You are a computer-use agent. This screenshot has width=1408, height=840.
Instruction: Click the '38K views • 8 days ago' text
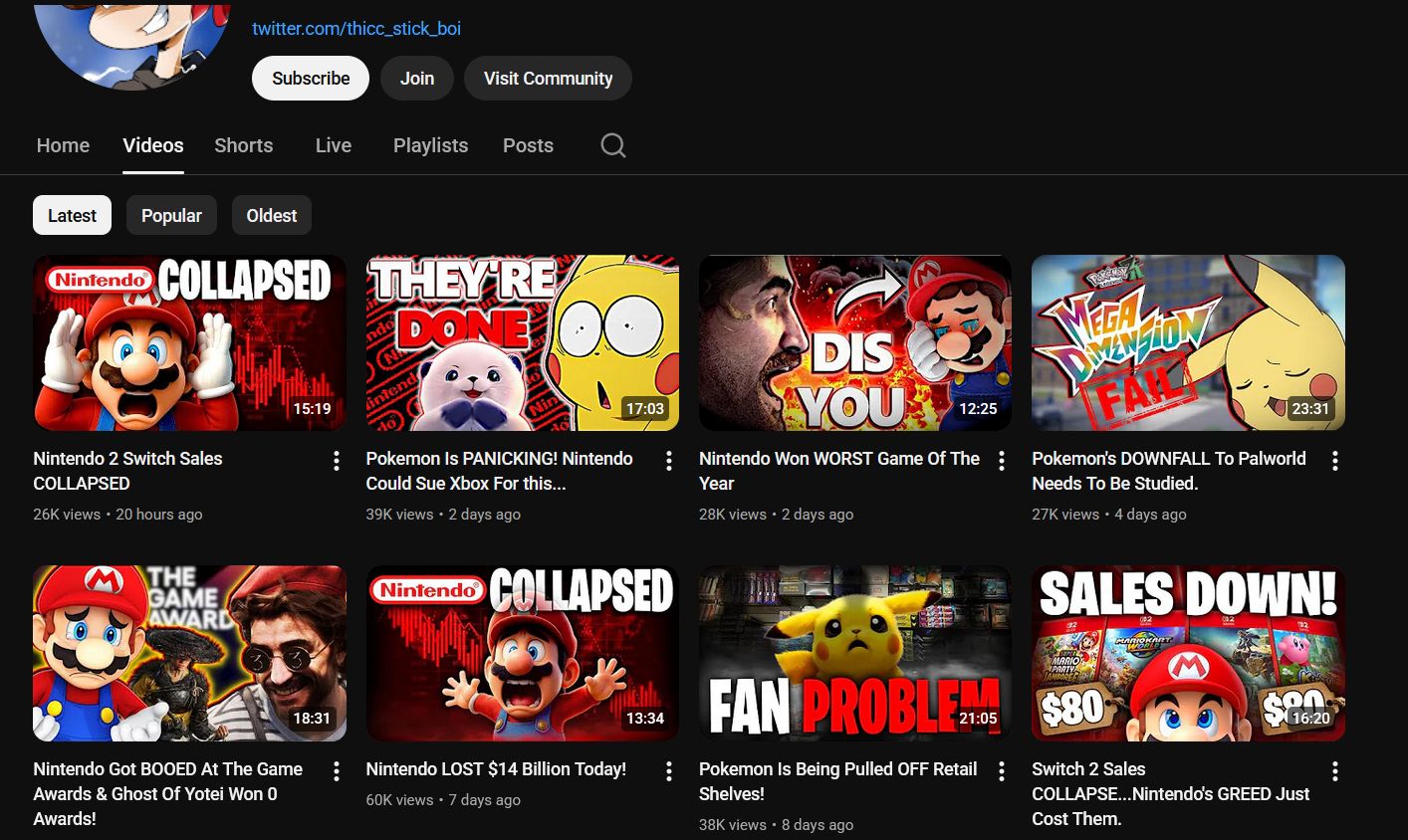[x=777, y=825]
